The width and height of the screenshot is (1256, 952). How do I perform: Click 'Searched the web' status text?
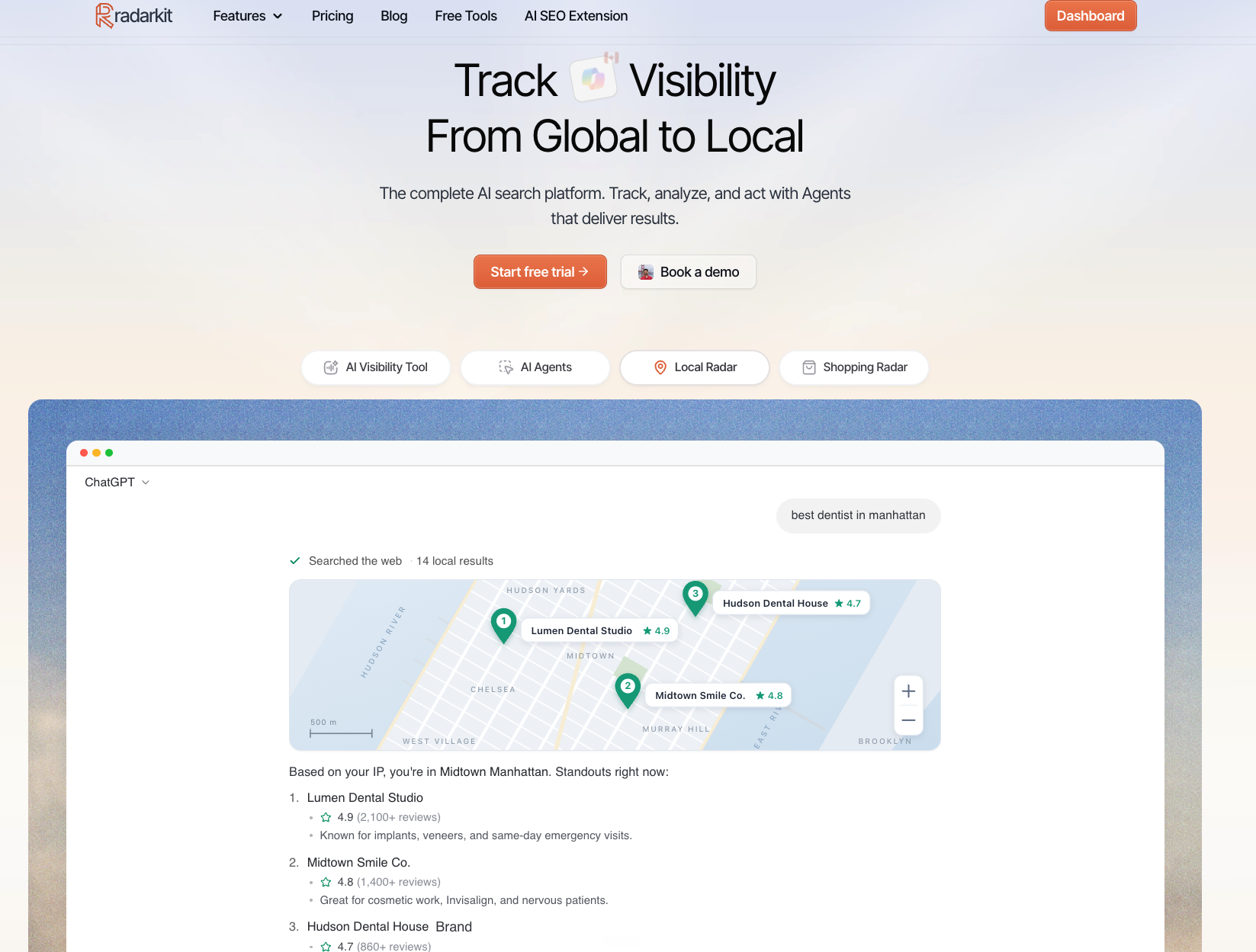[x=355, y=561]
